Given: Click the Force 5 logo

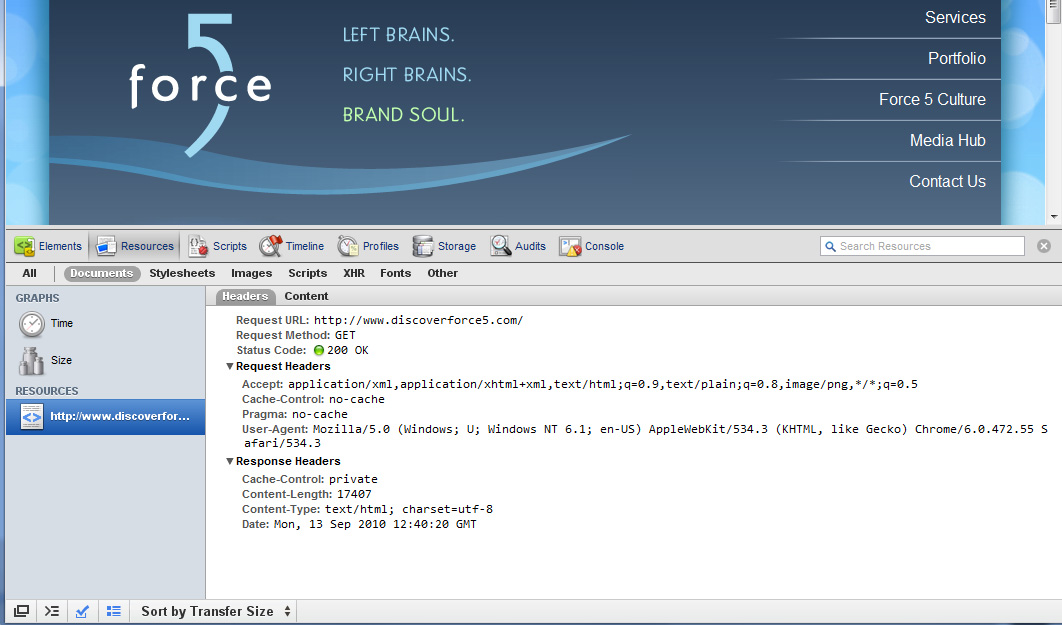Looking at the screenshot, I should pyautogui.click(x=200, y=85).
